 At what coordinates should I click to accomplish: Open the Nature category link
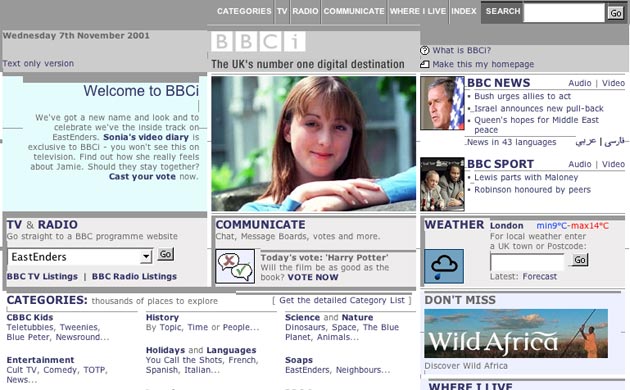point(357,317)
